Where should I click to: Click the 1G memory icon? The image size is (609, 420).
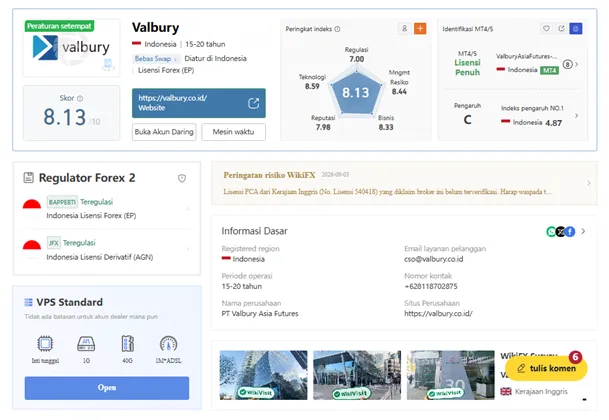pyautogui.click(x=86, y=343)
